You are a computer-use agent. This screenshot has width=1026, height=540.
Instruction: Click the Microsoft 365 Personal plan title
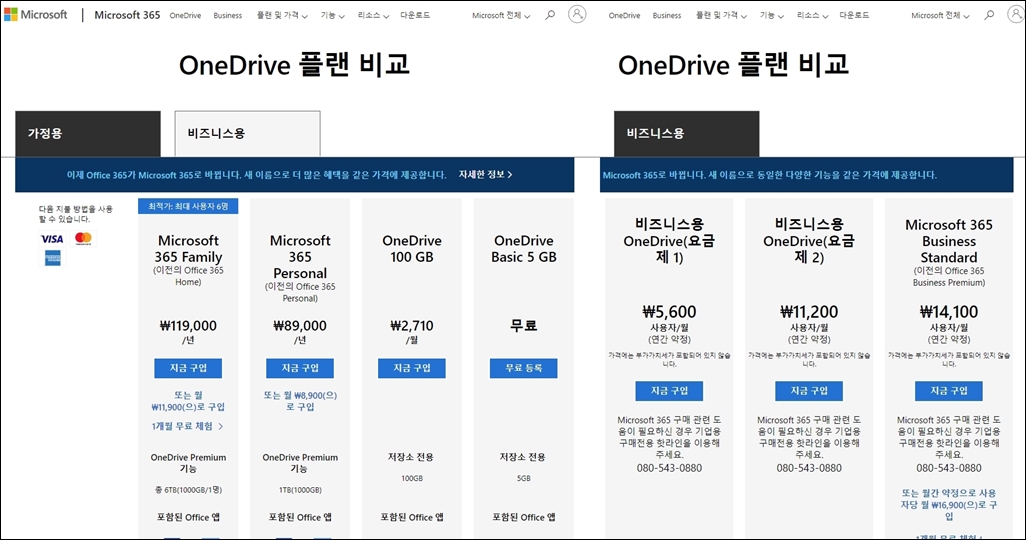pos(300,257)
